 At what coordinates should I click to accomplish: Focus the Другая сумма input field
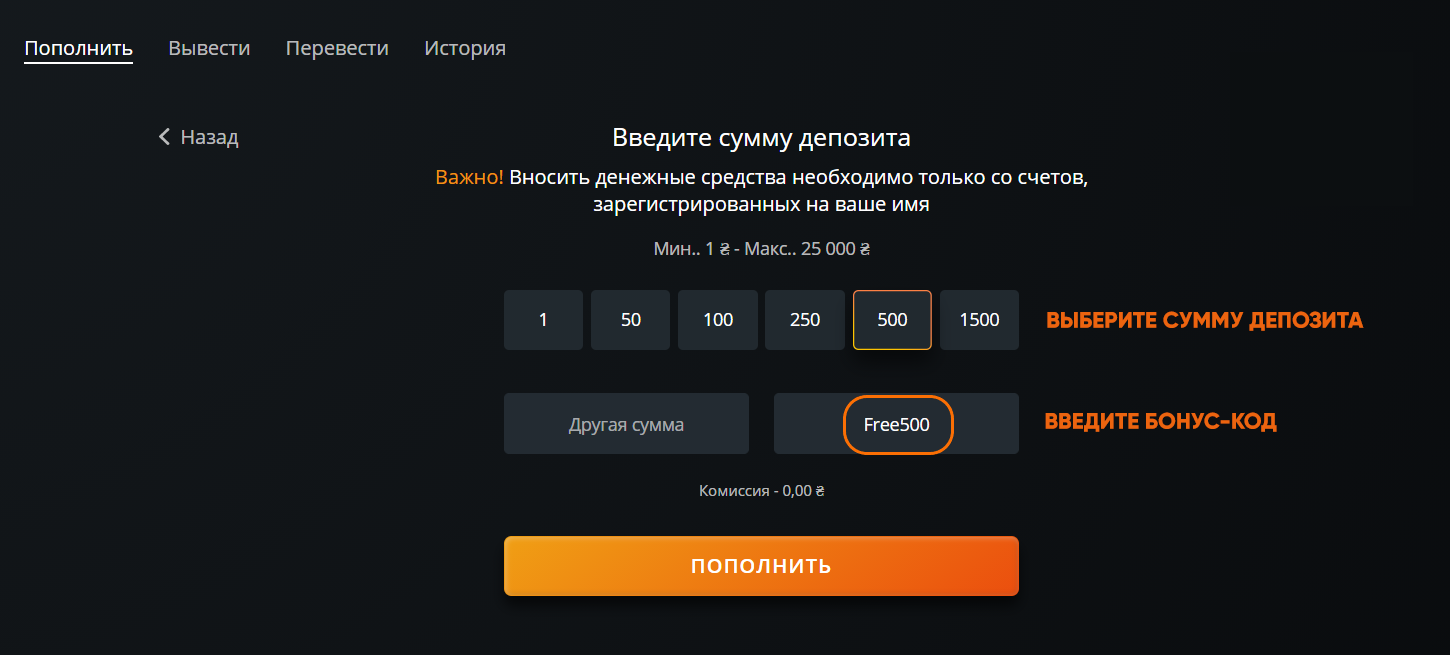pyautogui.click(x=626, y=424)
